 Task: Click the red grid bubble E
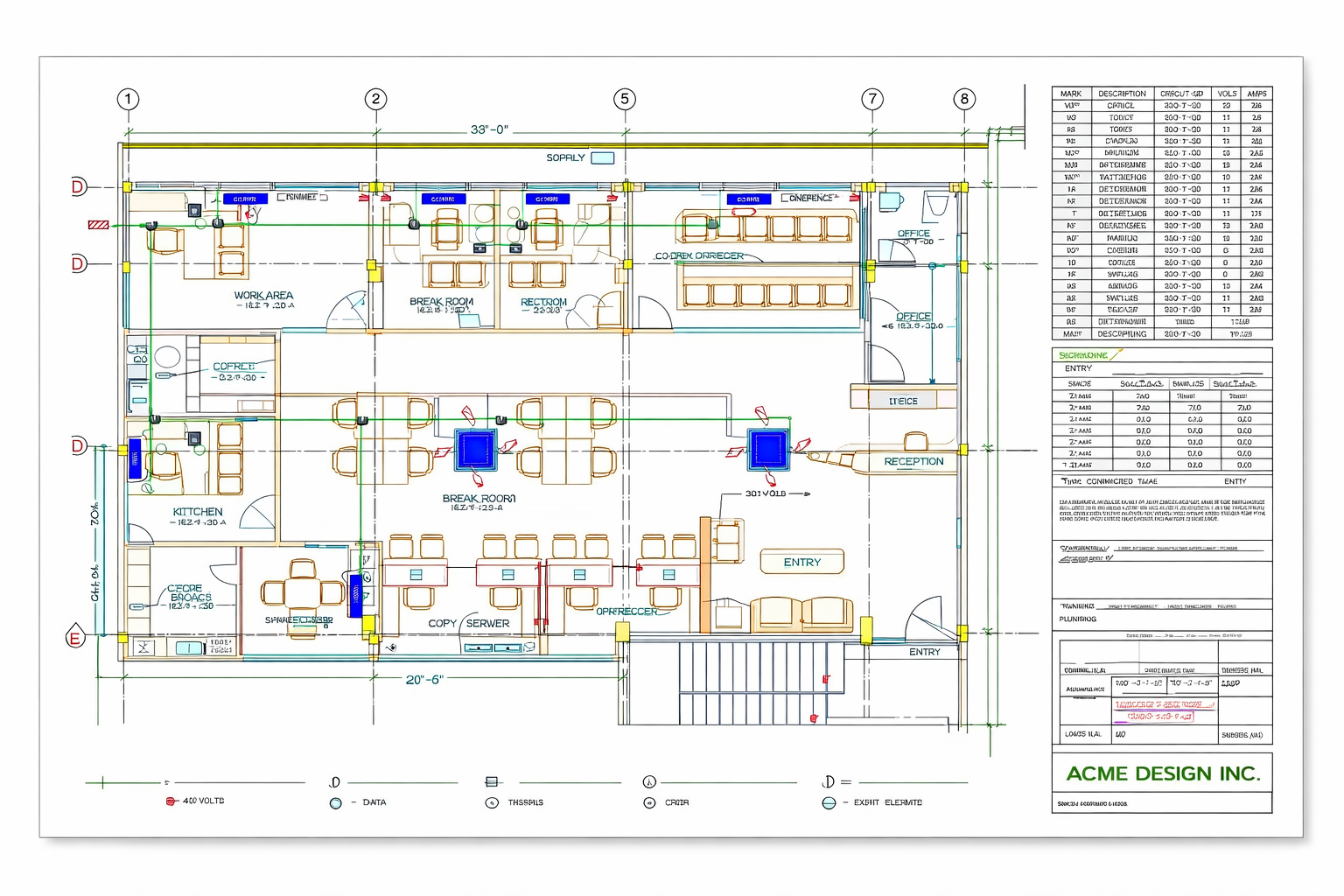tap(75, 638)
